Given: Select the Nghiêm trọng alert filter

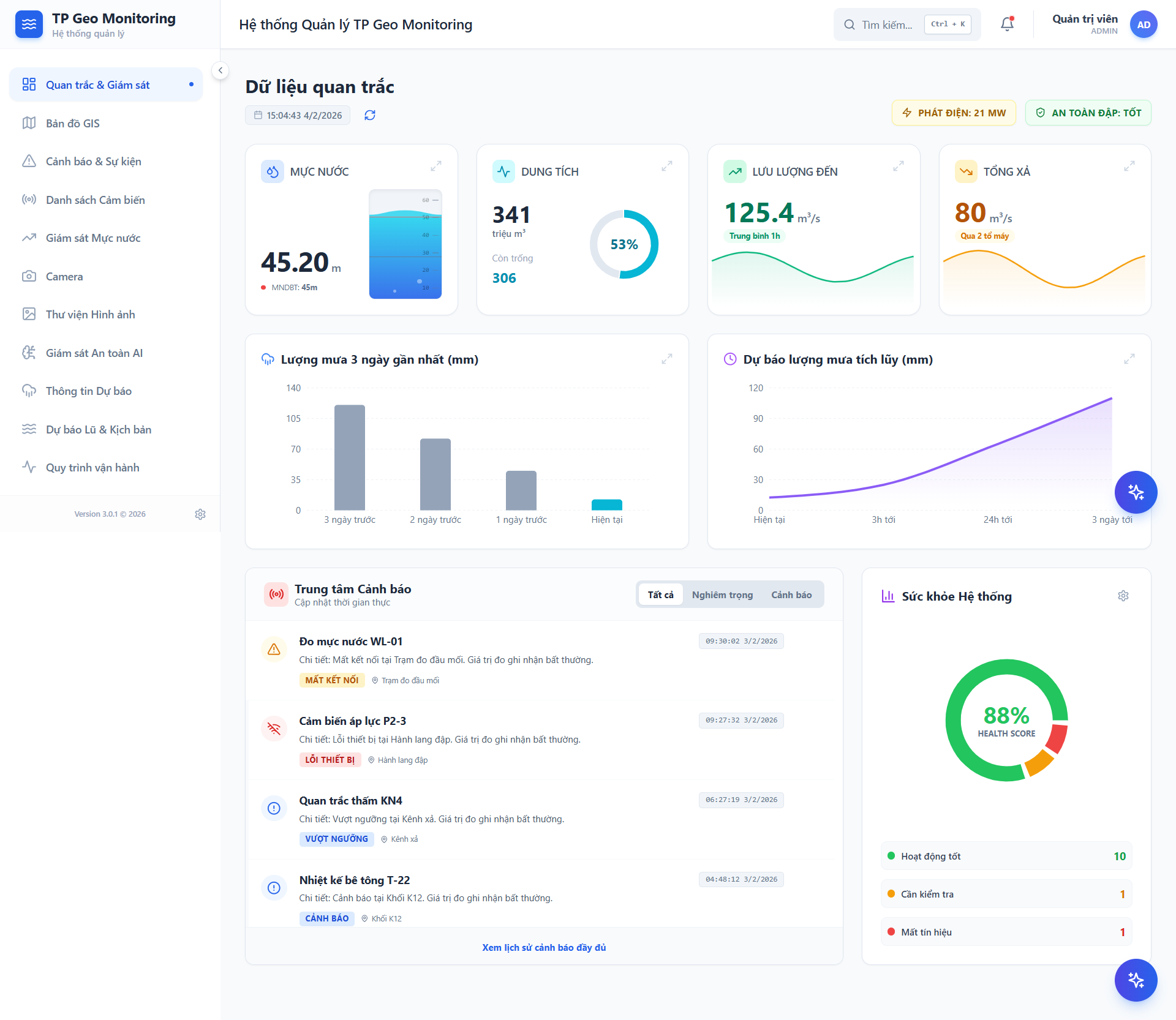Looking at the screenshot, I should click(x=722, y=594).
